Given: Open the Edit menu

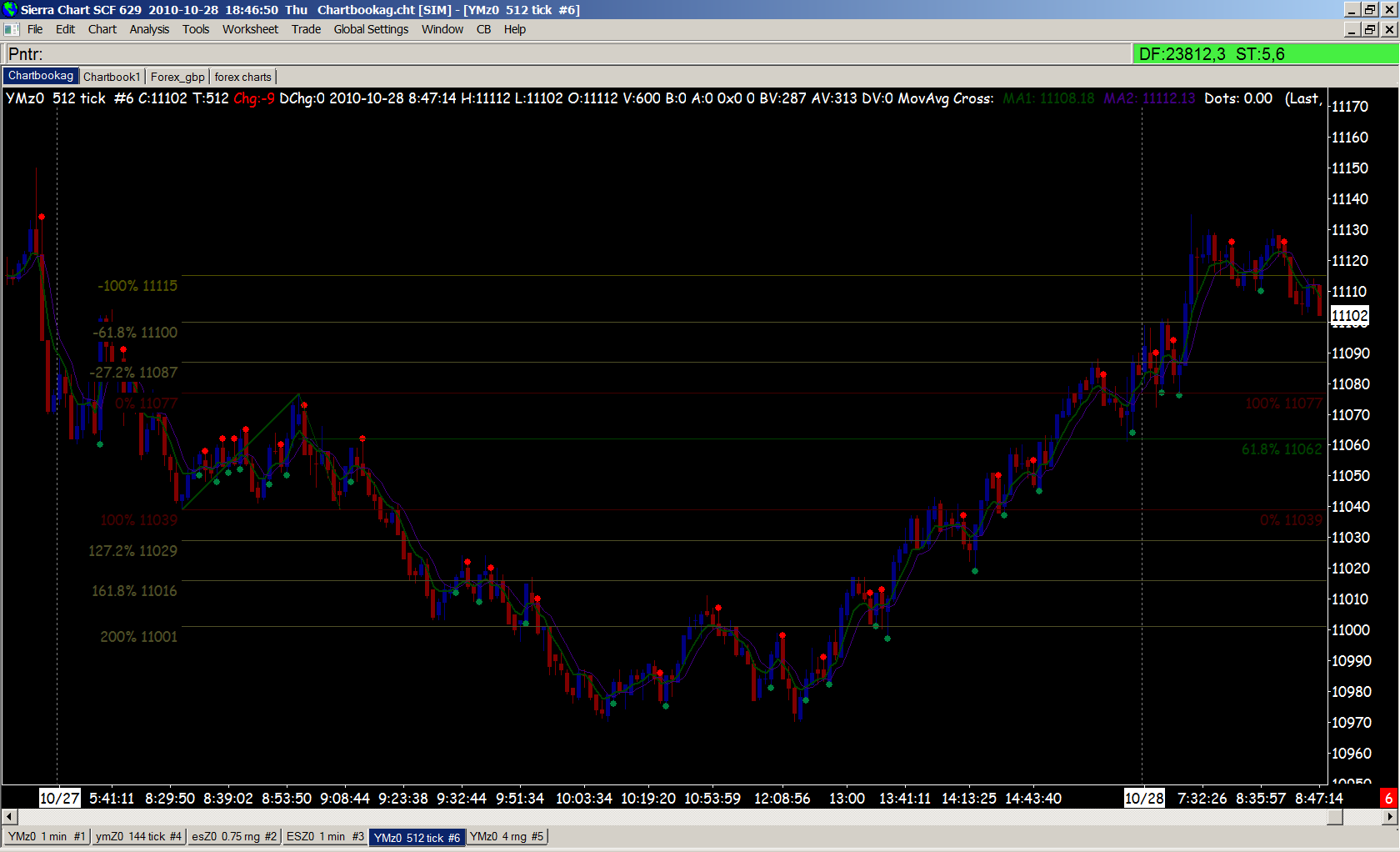Looking at the screenshot, I should (x=65, y=29).
